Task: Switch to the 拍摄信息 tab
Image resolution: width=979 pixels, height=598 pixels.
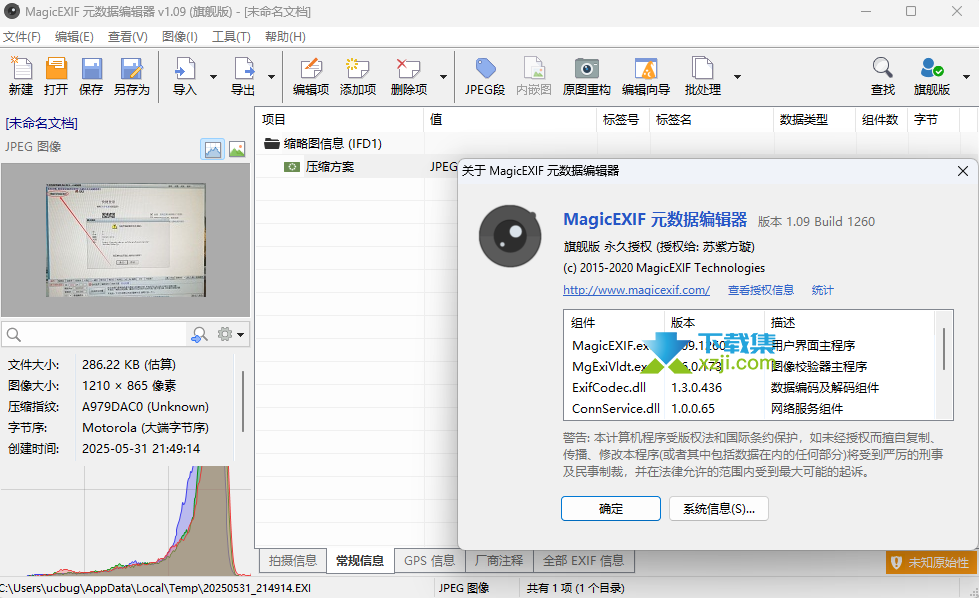Action: [x=293, y=561]
